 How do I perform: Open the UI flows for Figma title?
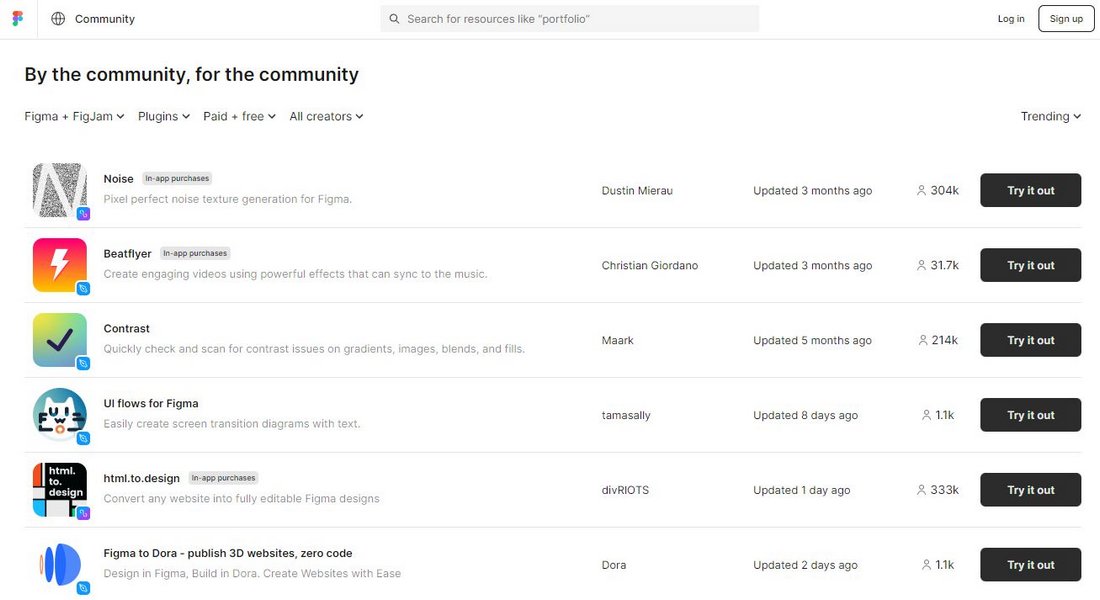coord(151,404)
